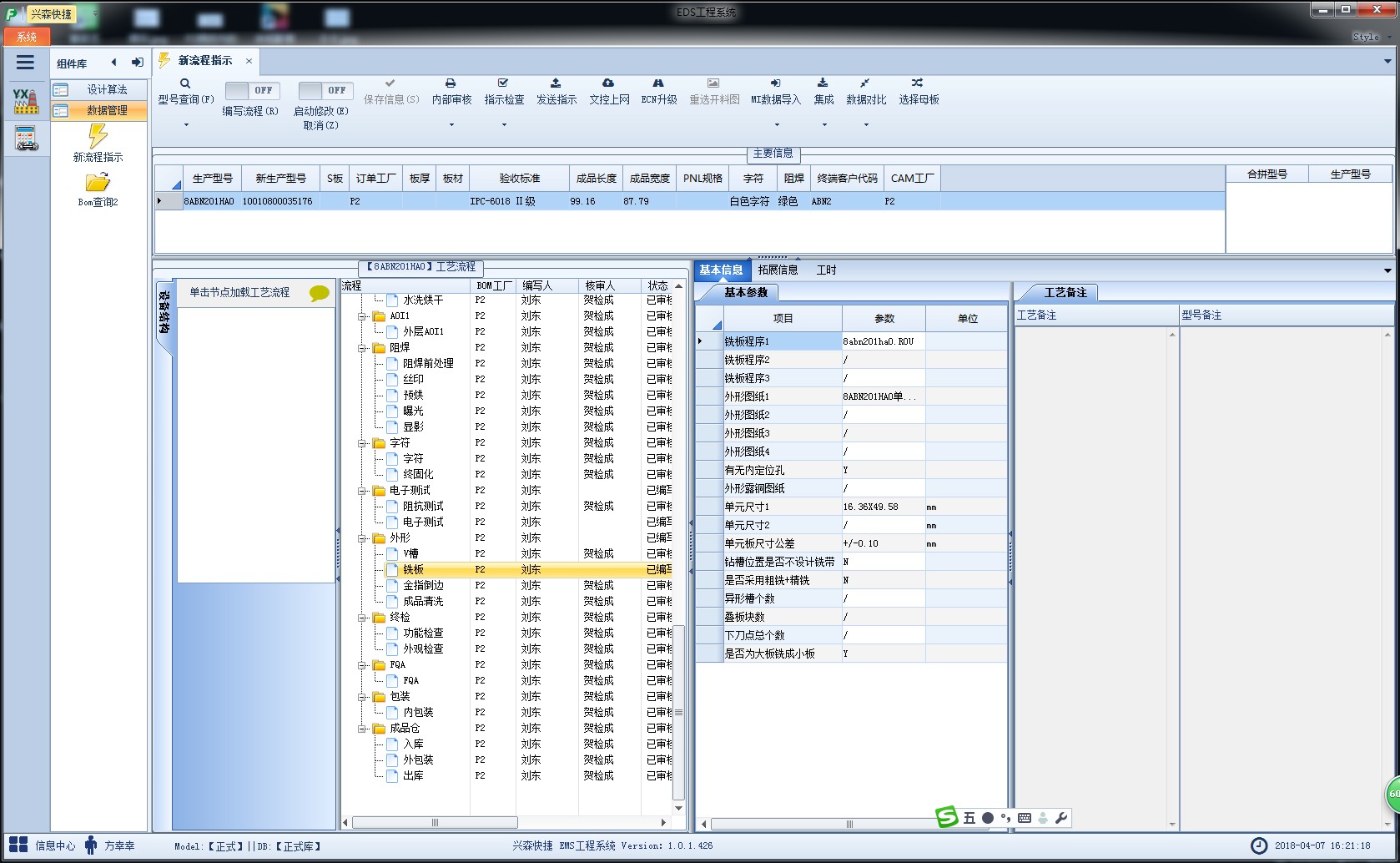The width and height of the screenshot is (1400, 863).
Task: Click the 内部审核 printer icon
Action: [x=451, y=83]
